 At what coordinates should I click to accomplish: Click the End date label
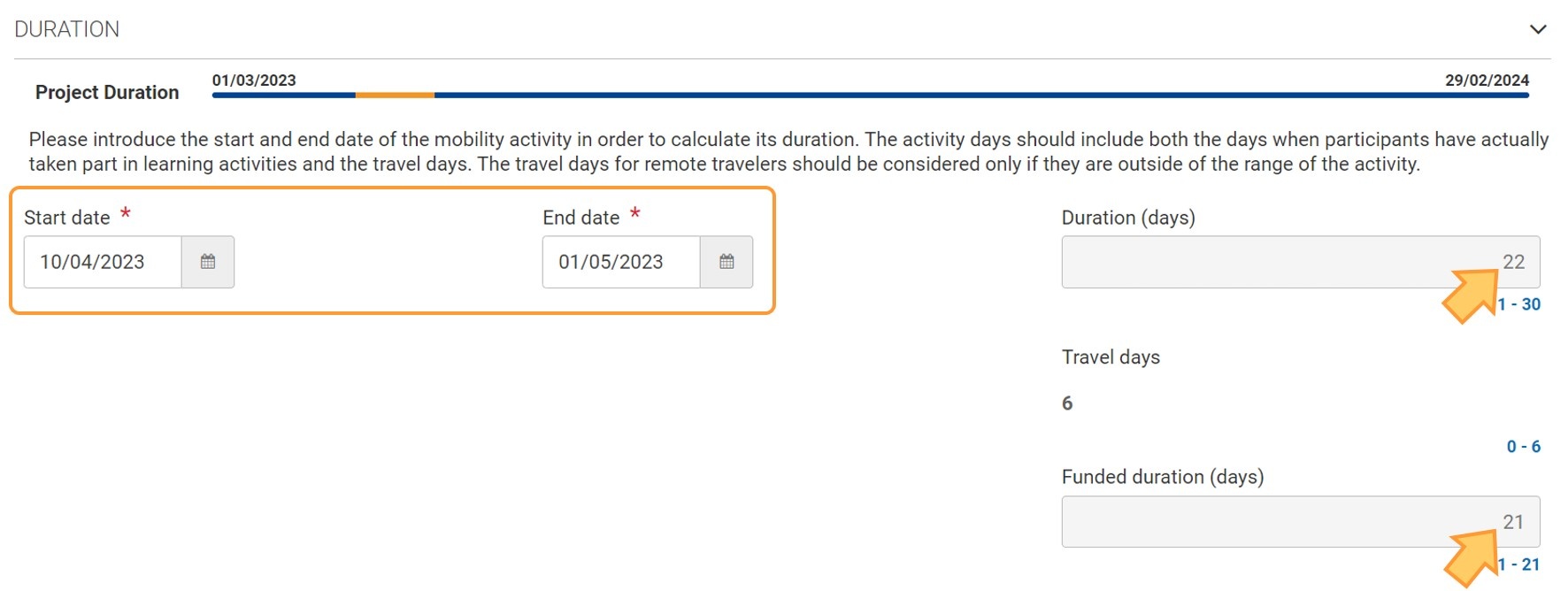[x=581, y=218]
